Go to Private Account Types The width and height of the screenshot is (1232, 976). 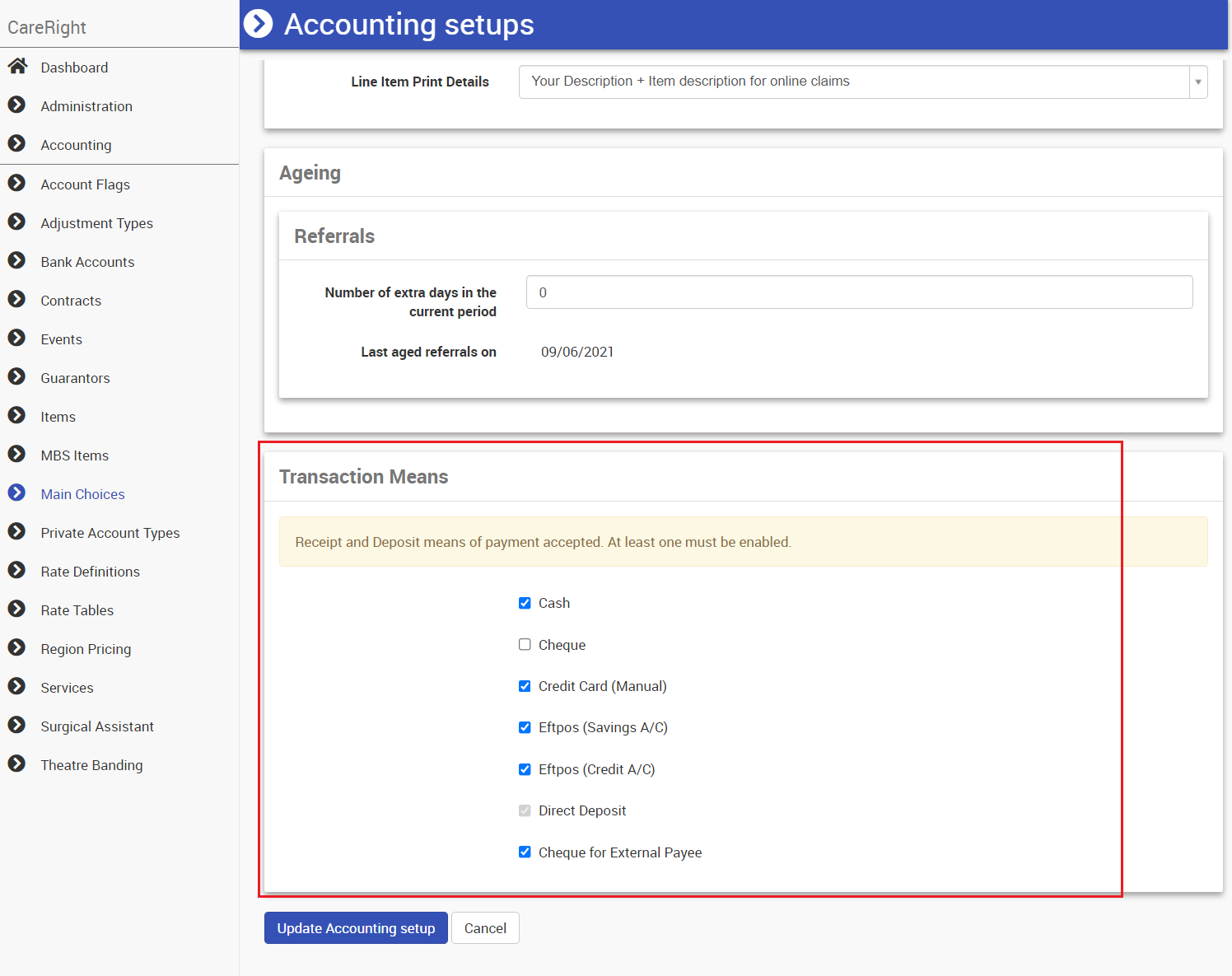[110, 533]
